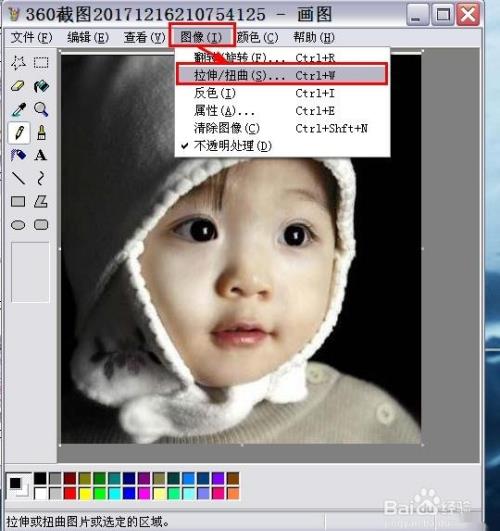Pick the lime green palette swatch
The height and width of the screenshot is (531, 500).
pos(100,493)
